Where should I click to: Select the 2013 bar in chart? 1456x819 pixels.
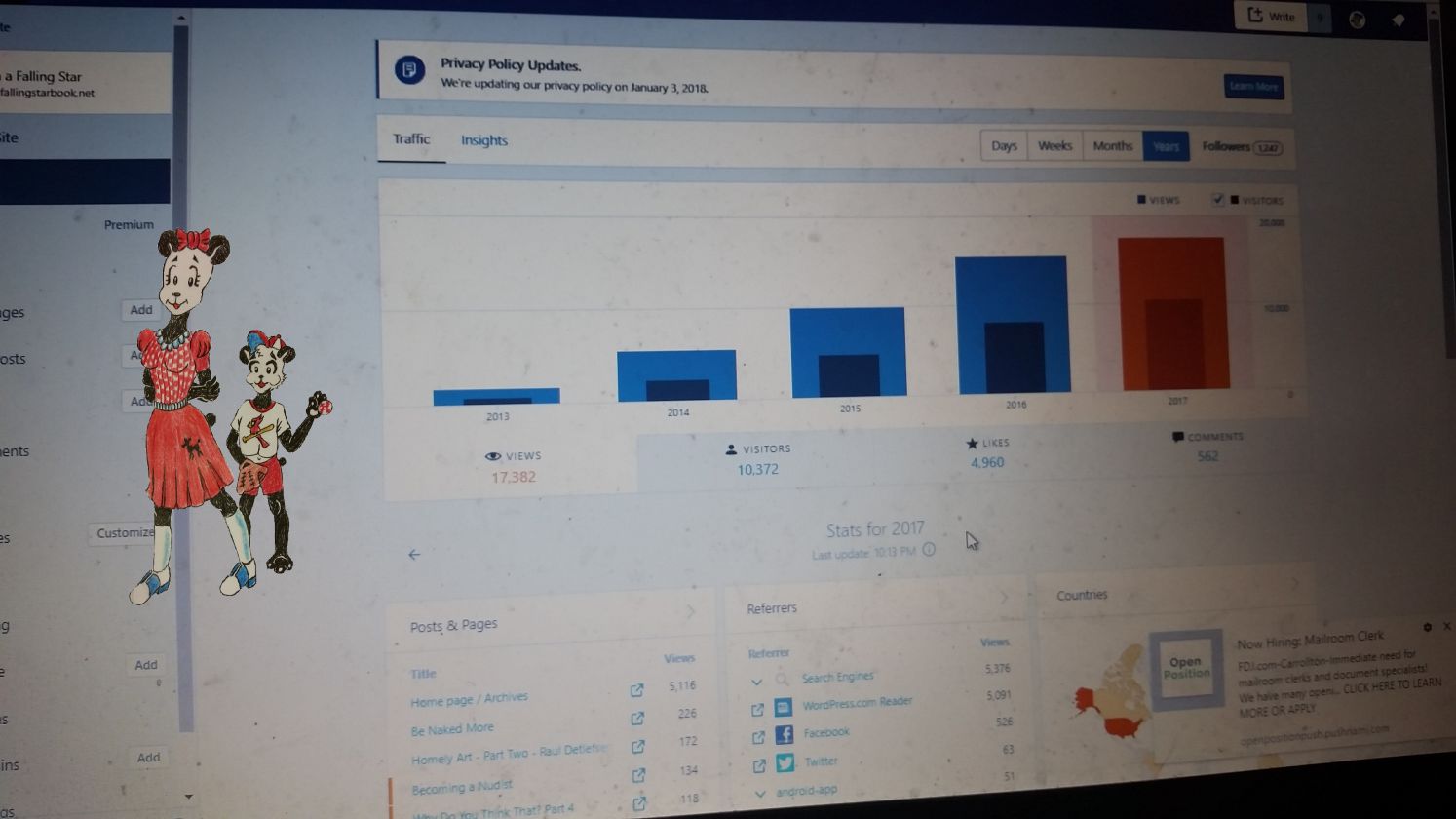point(496,396)
